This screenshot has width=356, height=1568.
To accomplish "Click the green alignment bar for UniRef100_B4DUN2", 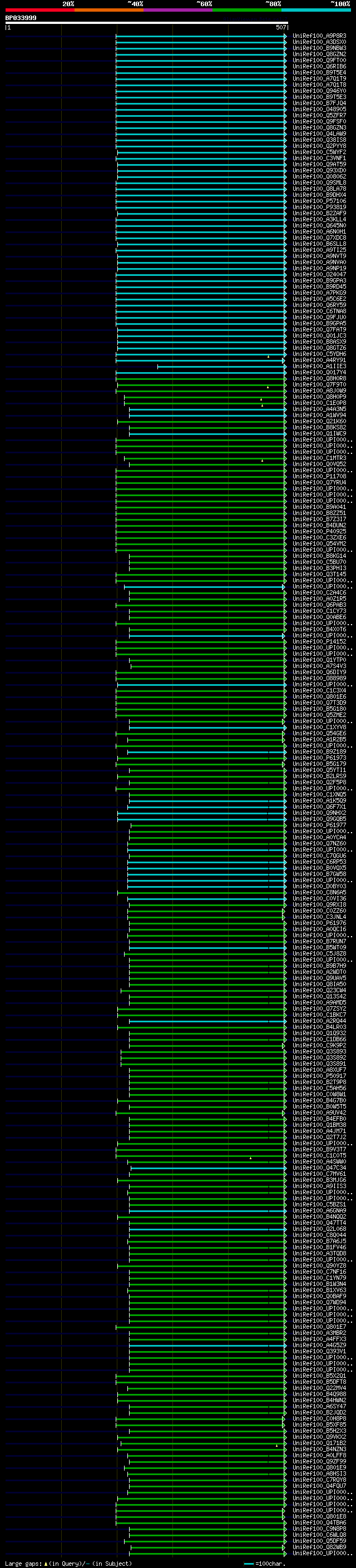I will (x=201, y=525).
